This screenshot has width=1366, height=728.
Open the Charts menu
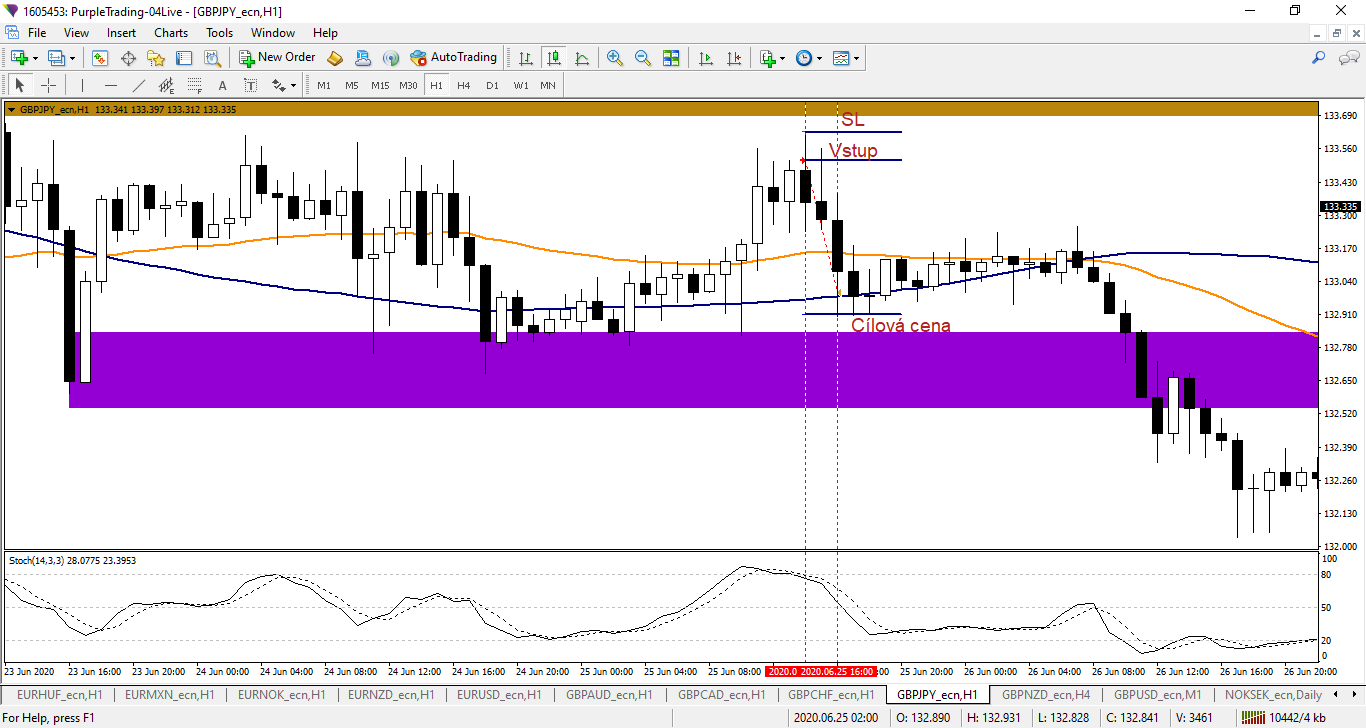(171, 33)
